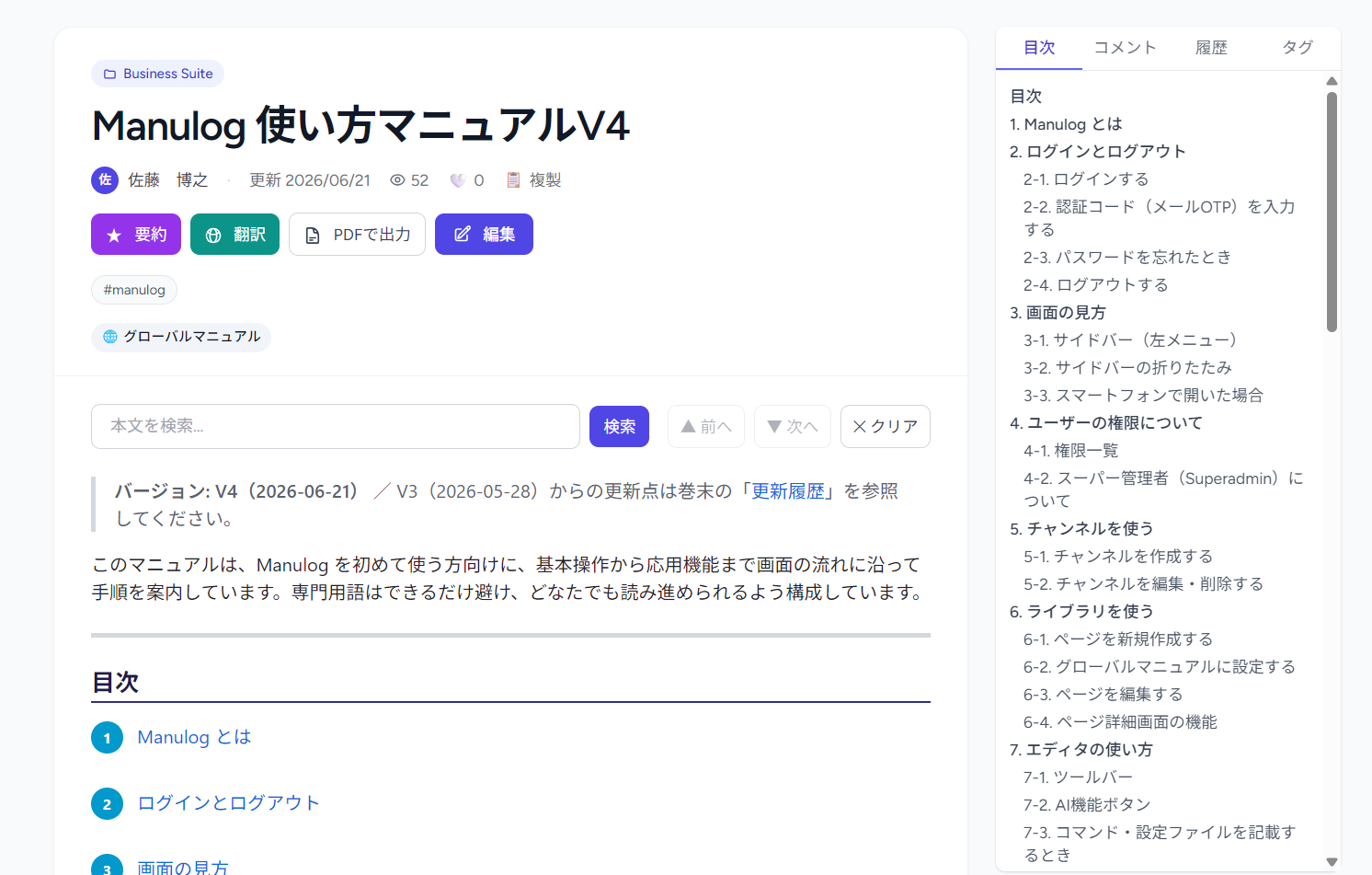Select 4-1. 権限一覧 entry
This screenshot has width=1372, height=875.
(1070, 451)
